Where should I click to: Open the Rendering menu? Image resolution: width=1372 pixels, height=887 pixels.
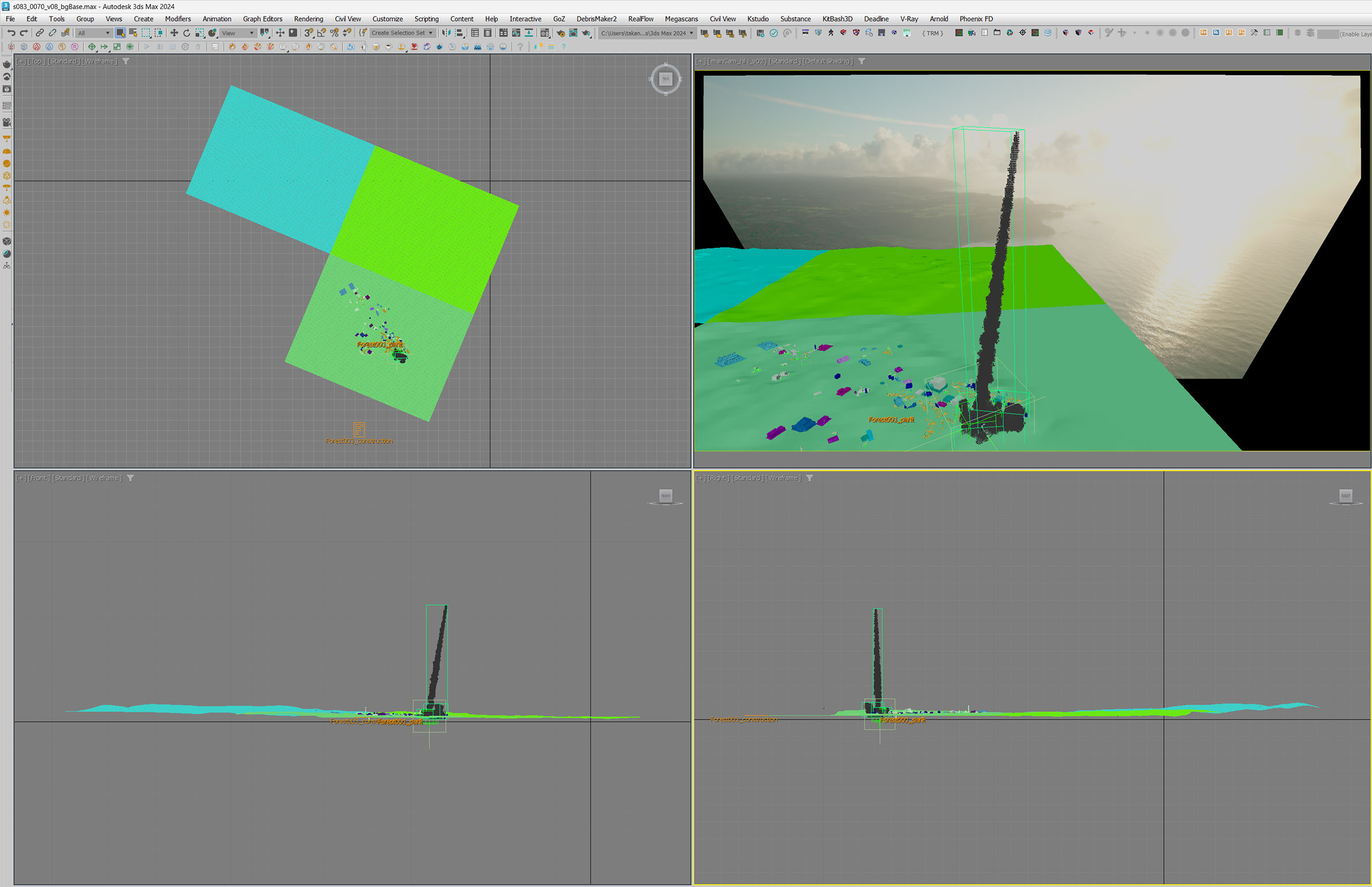308,19
